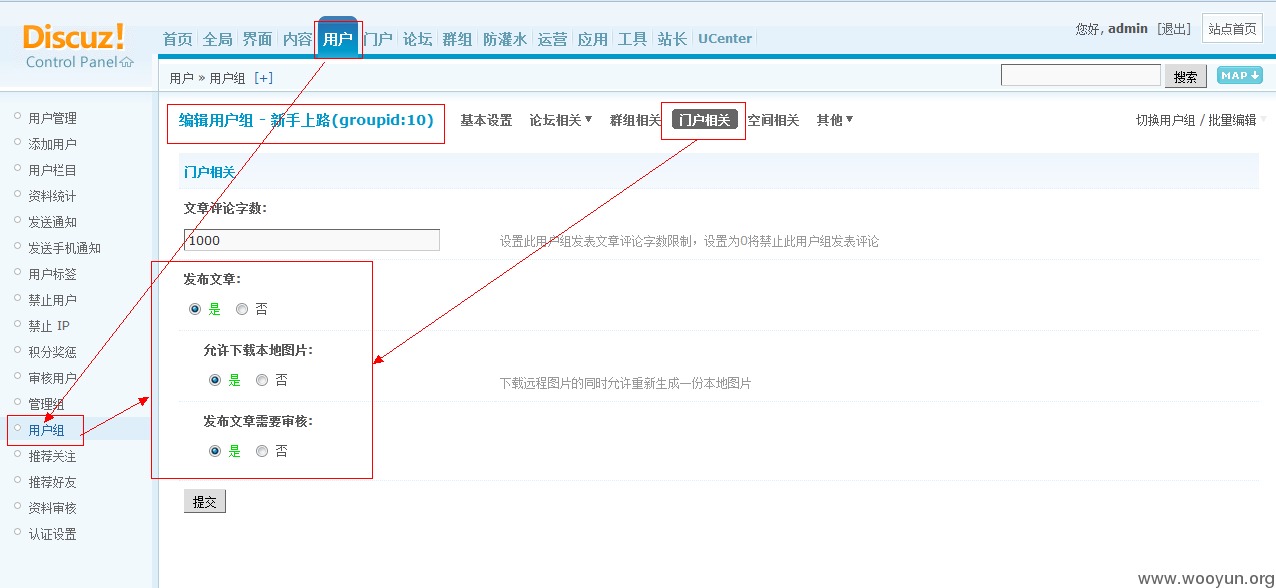Expand the 其他 dropdown
This screenshot has width=1276, height=588.
pyautogui.click(x=835, y=120)
